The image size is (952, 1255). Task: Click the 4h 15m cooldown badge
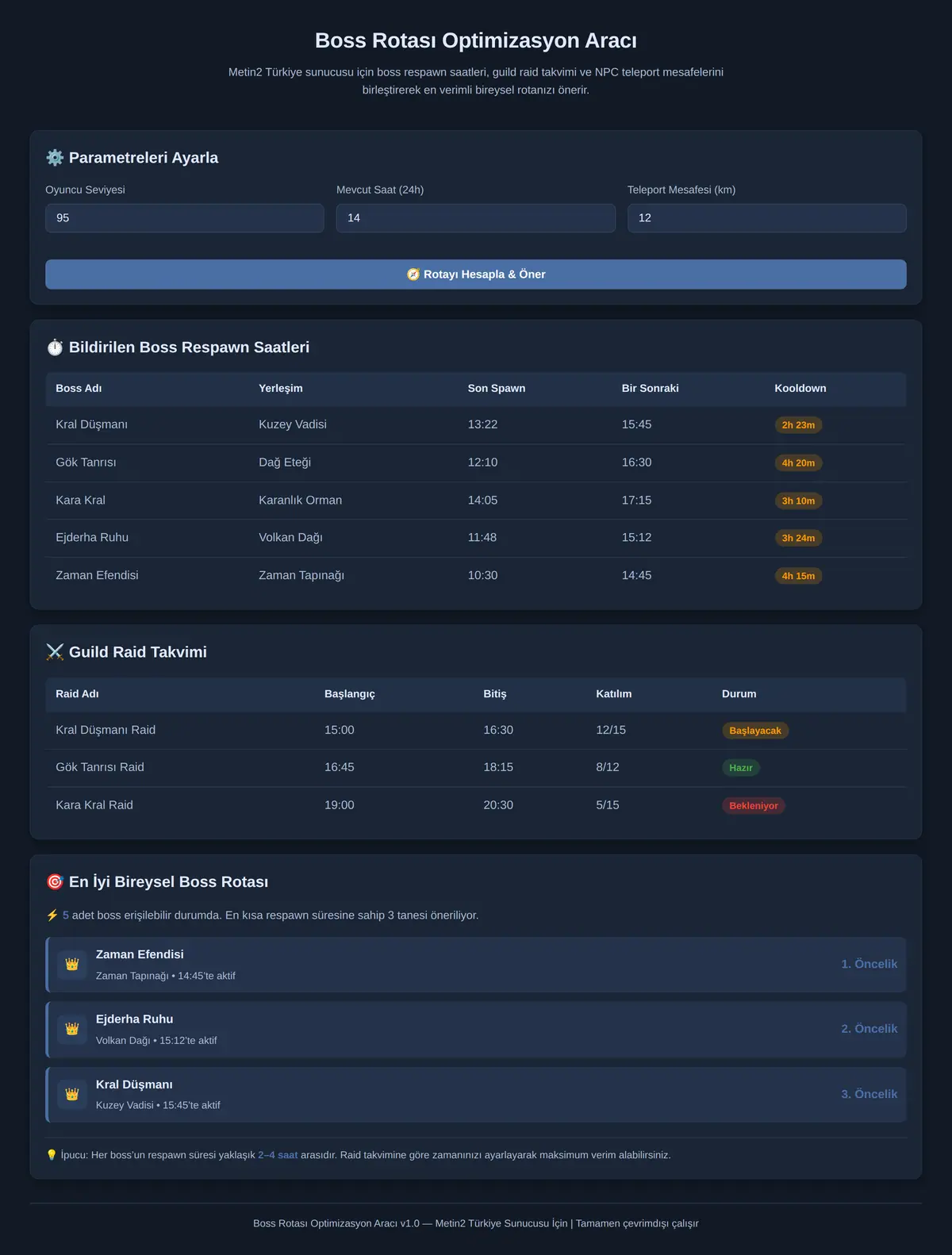pos(798,576)
